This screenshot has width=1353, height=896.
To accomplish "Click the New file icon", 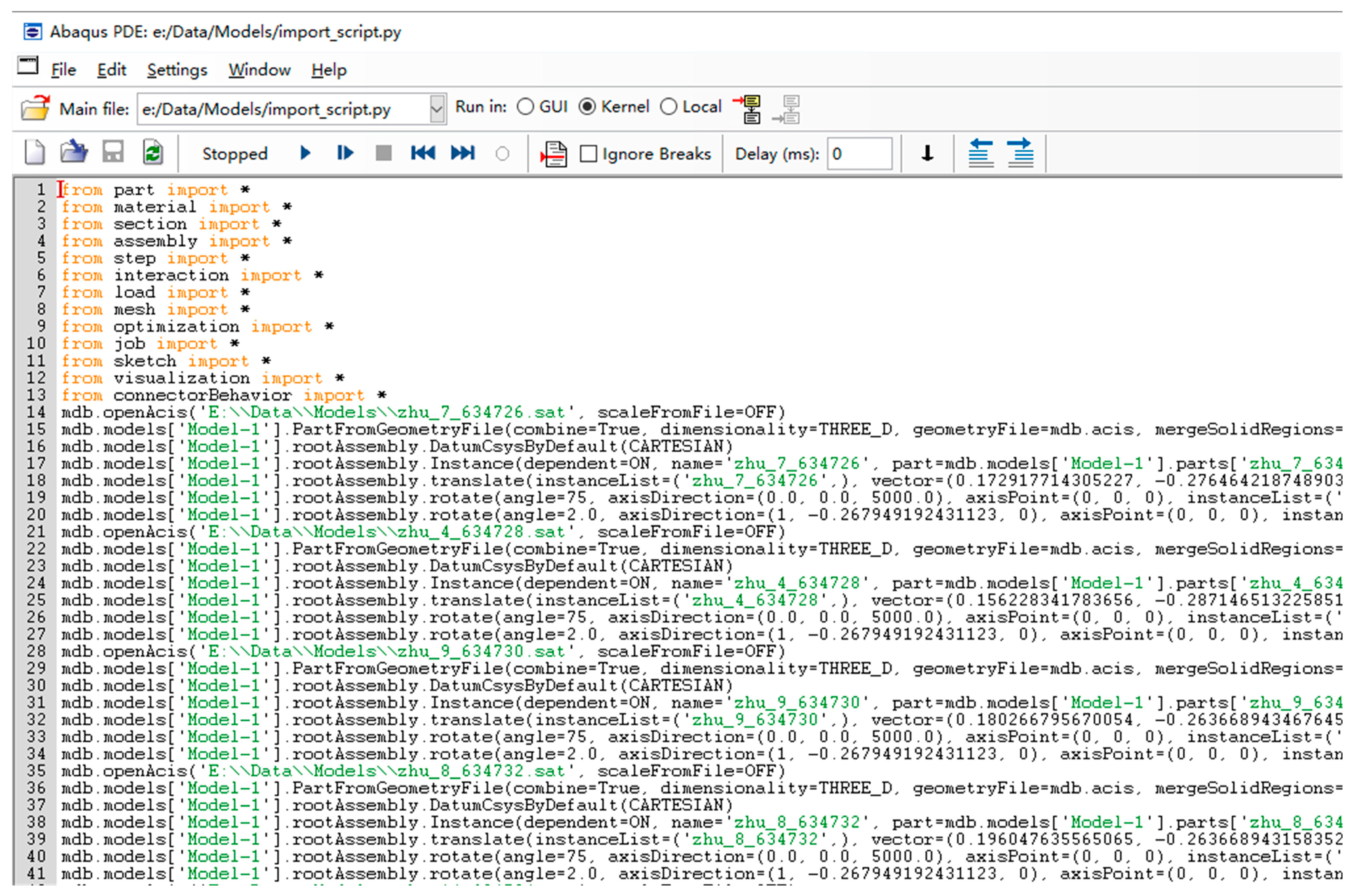I will pyautogui.click(x=35, y=153).
